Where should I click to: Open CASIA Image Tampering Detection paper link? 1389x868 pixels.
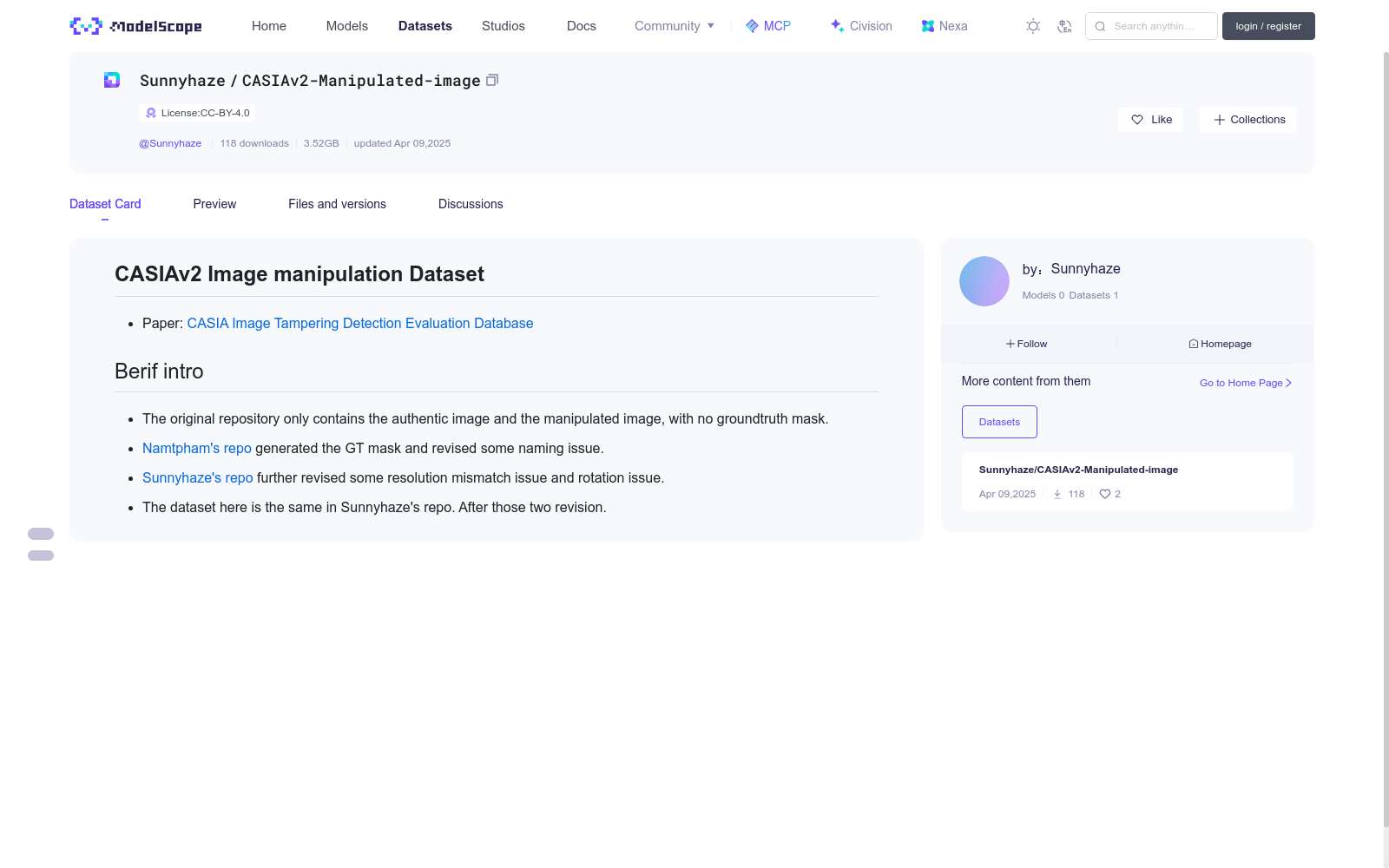pyautogui.click(x=360, y=323)
